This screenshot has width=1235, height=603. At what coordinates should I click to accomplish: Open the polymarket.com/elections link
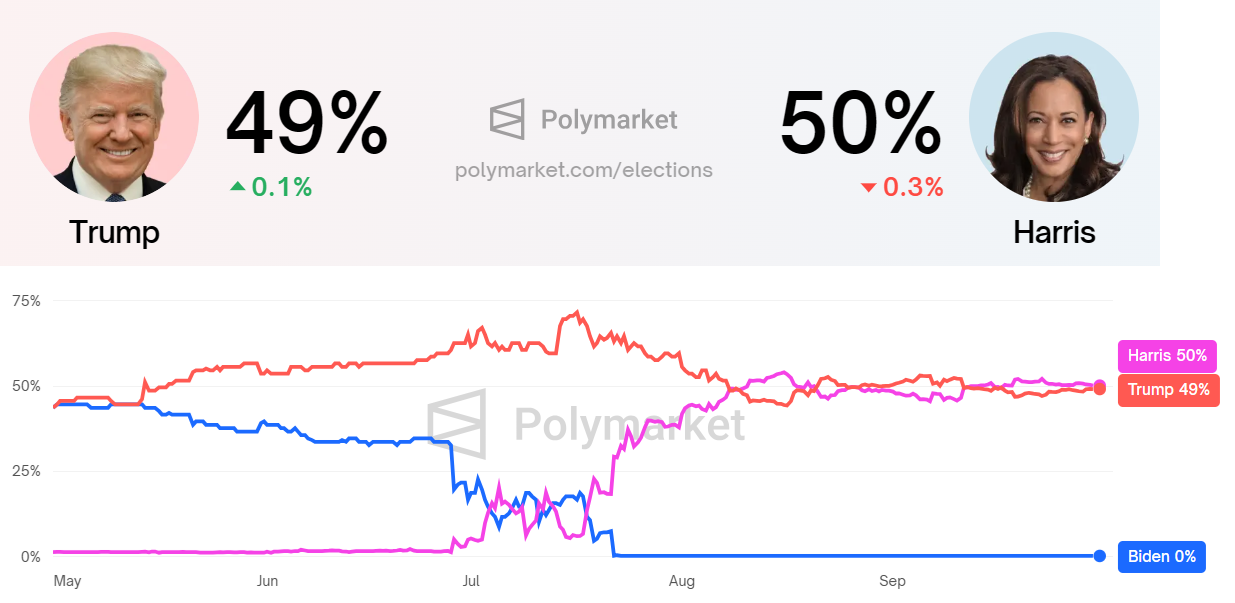(x=583, y=170)
